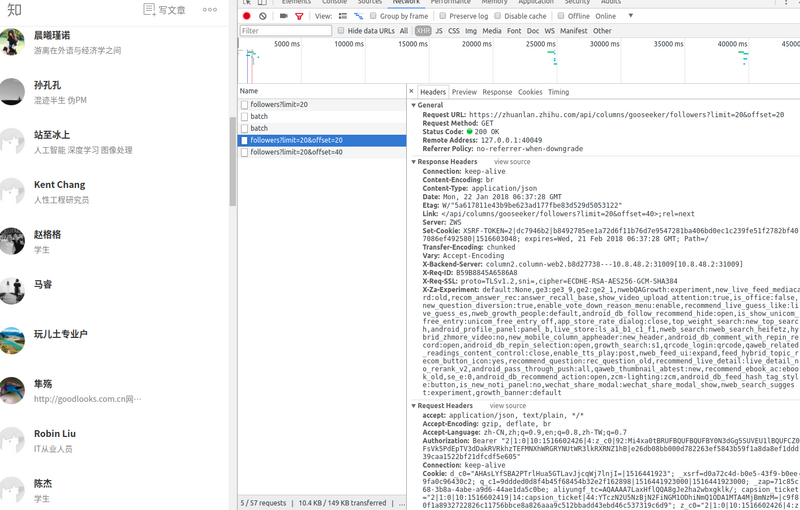Viewport: 800px width, 510px height.
Task: Click the 25000 ms marker on timeline
Action: 541,44
